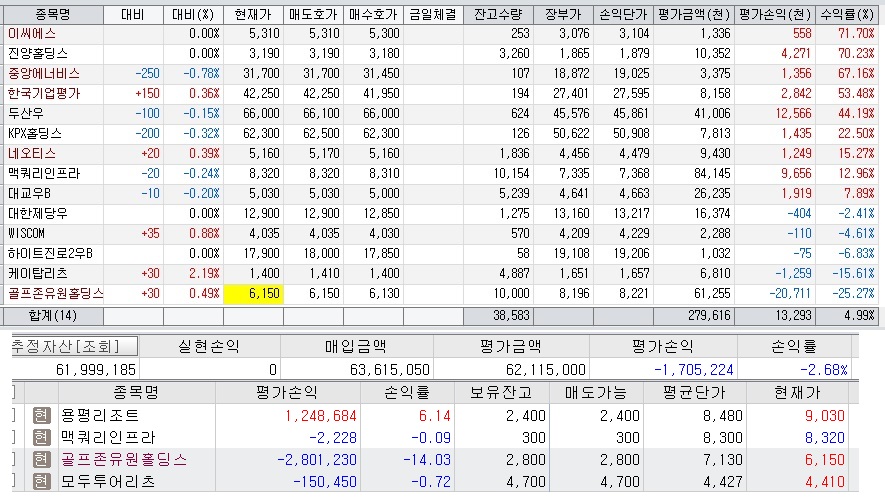
Task: Click the yellow-highlighted 6,150 price cell
Action: coord(253,294)
